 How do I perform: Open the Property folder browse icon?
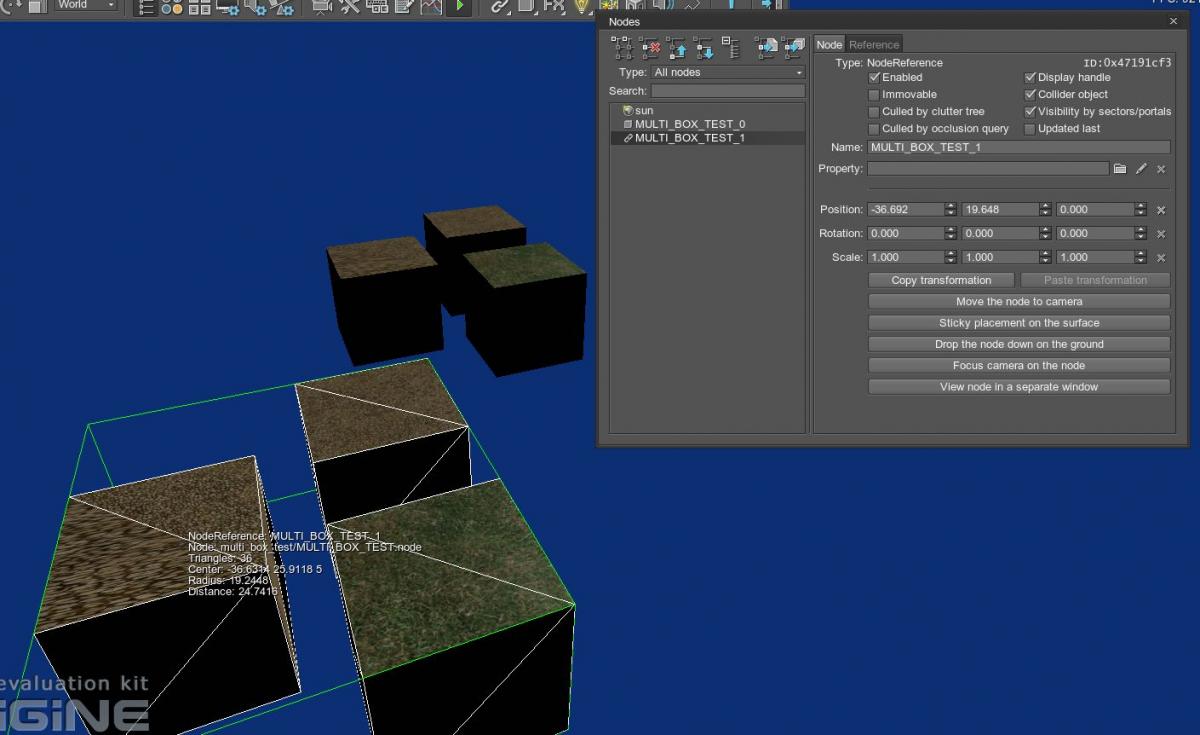pos(1120,169)
